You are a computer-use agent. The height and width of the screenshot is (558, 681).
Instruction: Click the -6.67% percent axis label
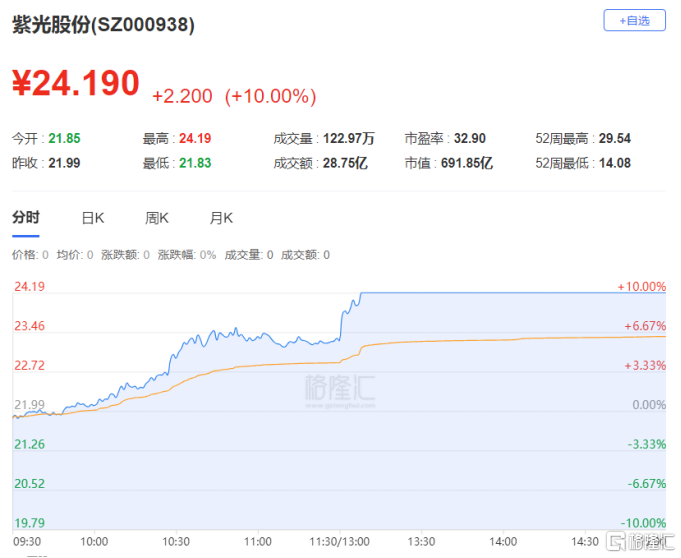pos(647,484)
